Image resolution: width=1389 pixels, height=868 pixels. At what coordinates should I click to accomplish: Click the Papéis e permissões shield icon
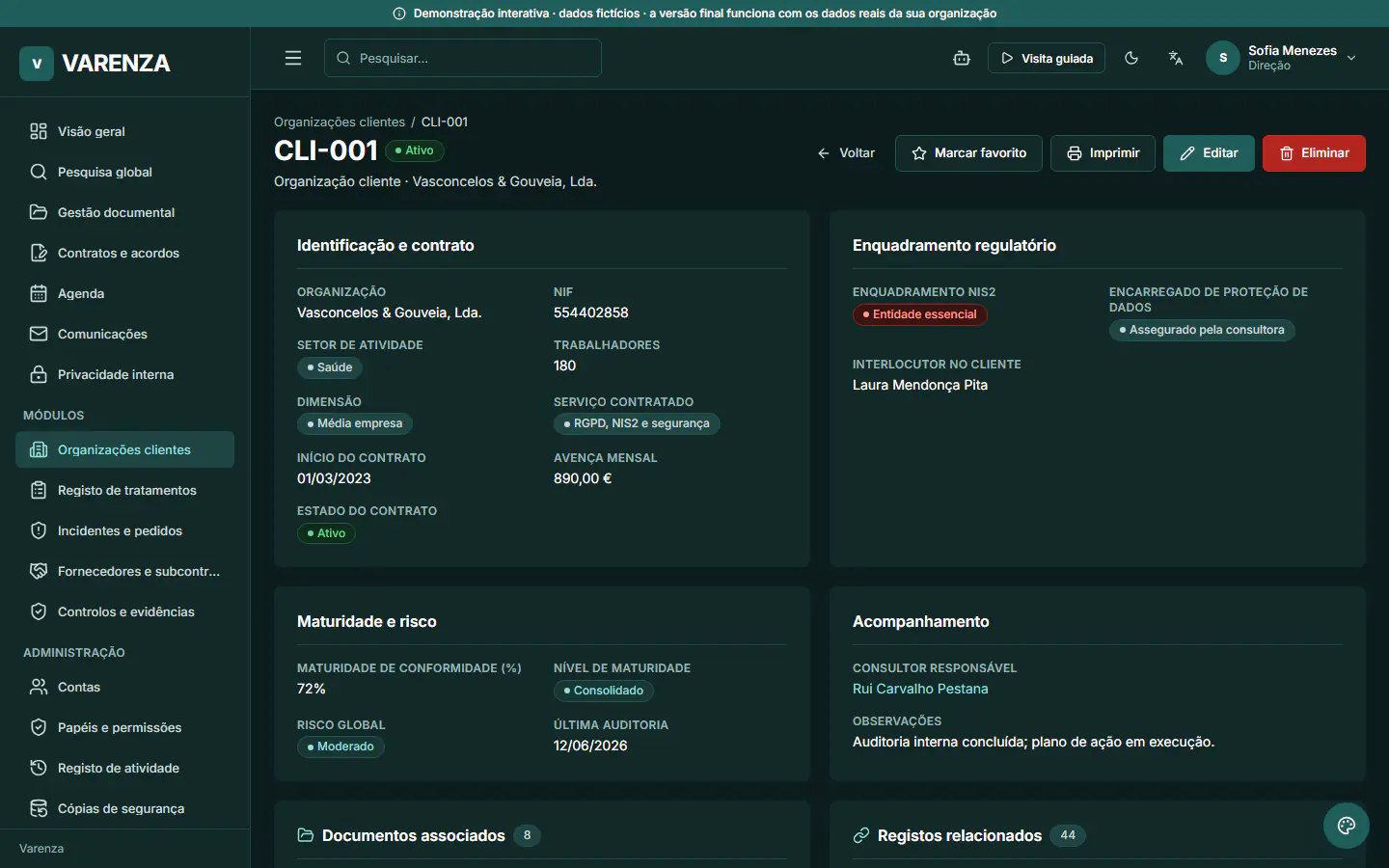click(39, 727)
